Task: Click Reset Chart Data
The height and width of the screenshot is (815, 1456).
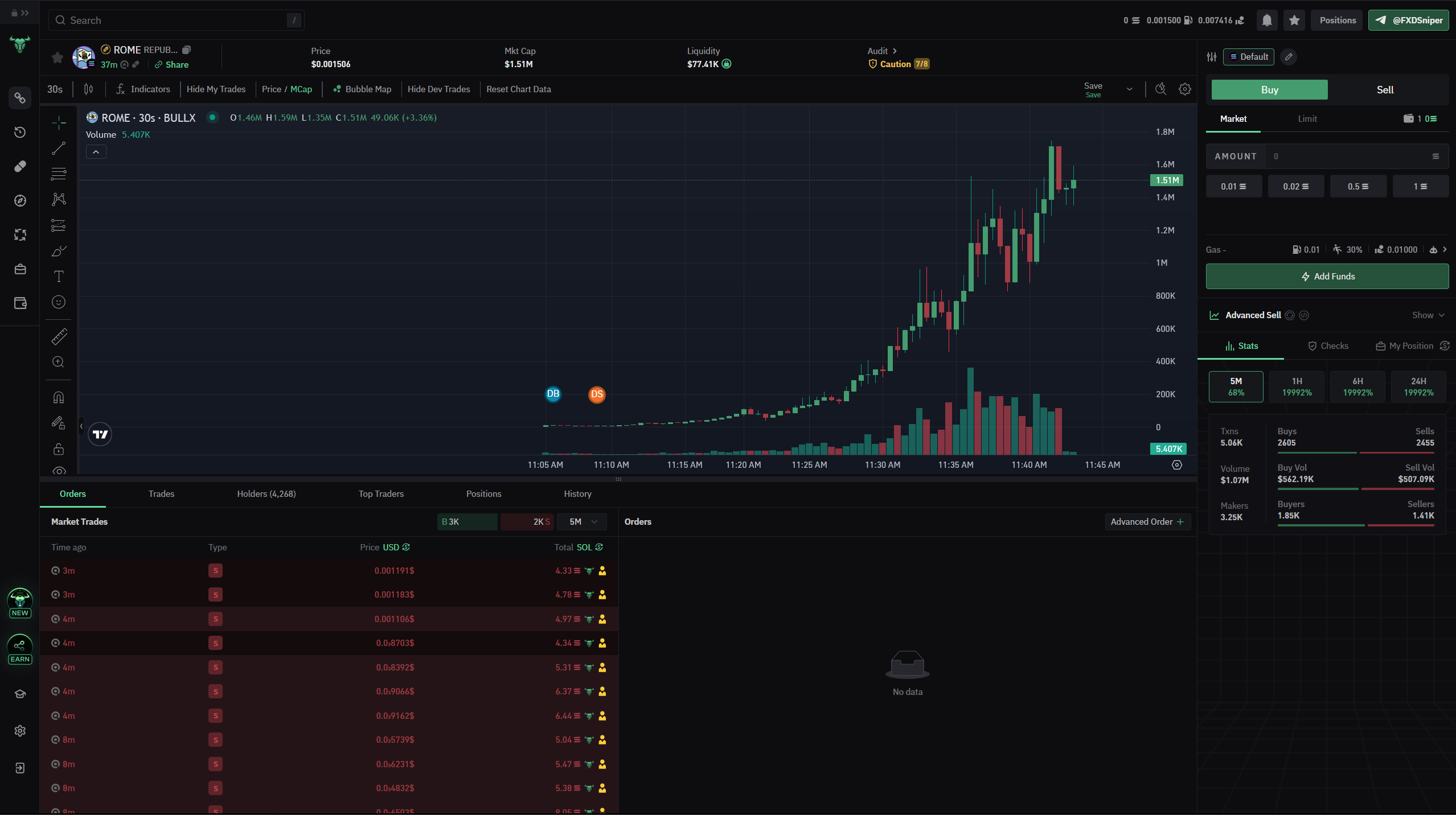Action: pos(518,89)
